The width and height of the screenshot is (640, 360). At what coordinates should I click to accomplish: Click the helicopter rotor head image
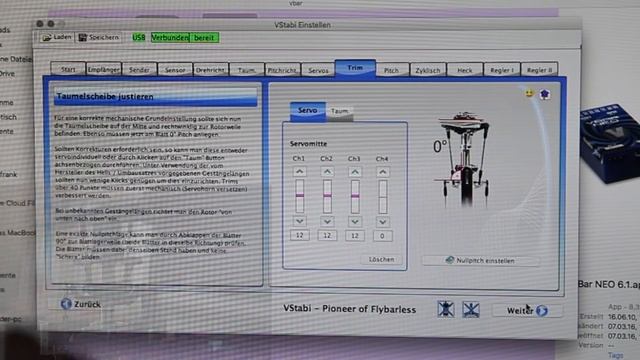[x=463, y=159]
